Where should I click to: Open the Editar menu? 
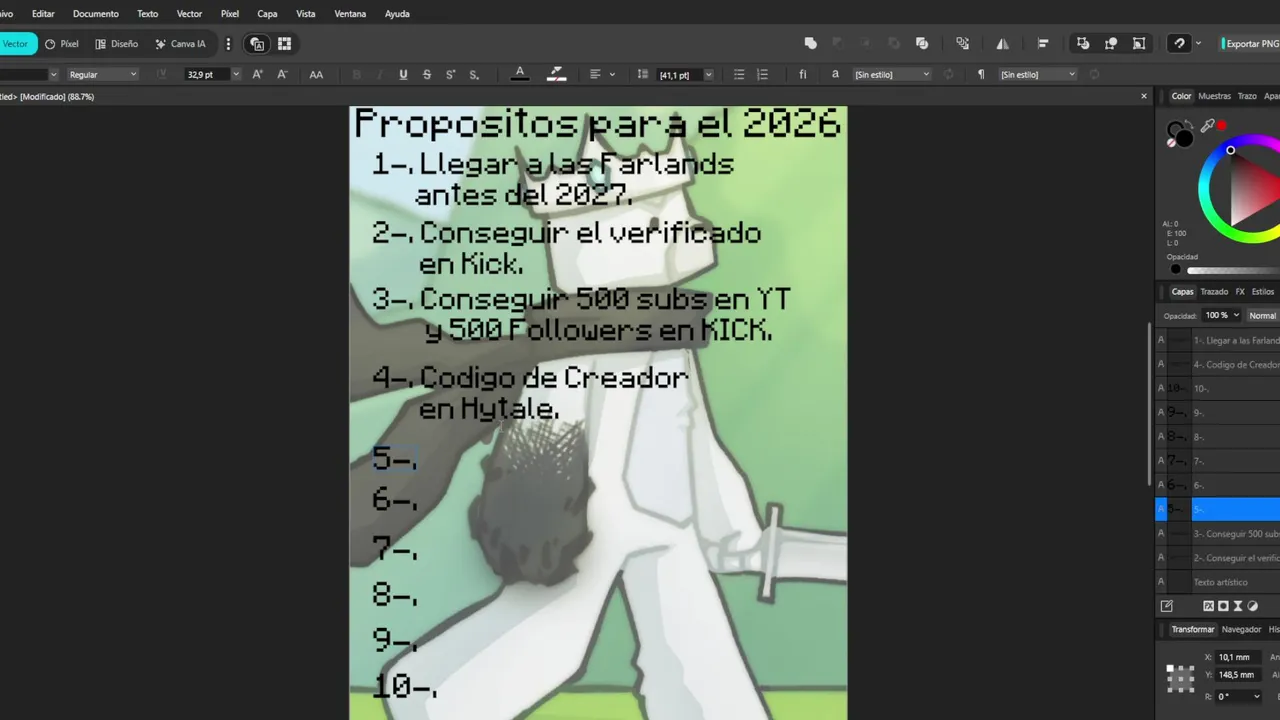[x=43, y=14]
